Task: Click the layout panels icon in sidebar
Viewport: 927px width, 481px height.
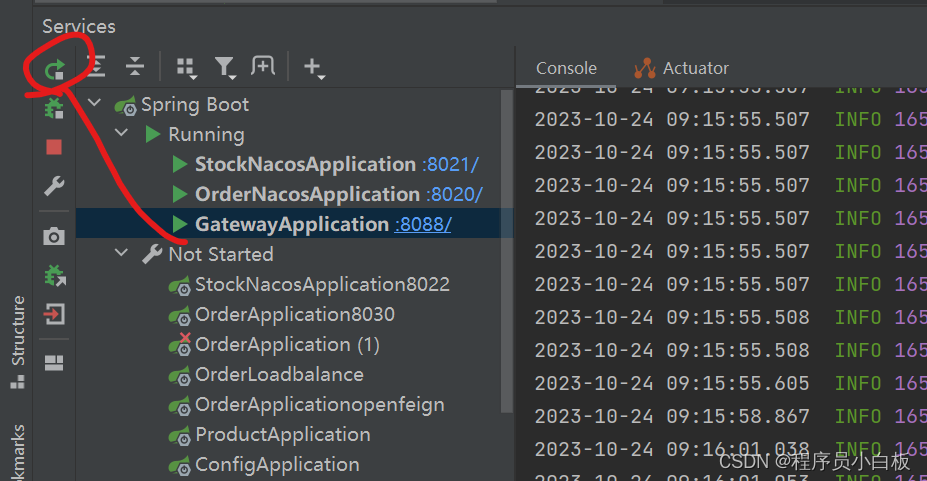Action: coord(54,363)
